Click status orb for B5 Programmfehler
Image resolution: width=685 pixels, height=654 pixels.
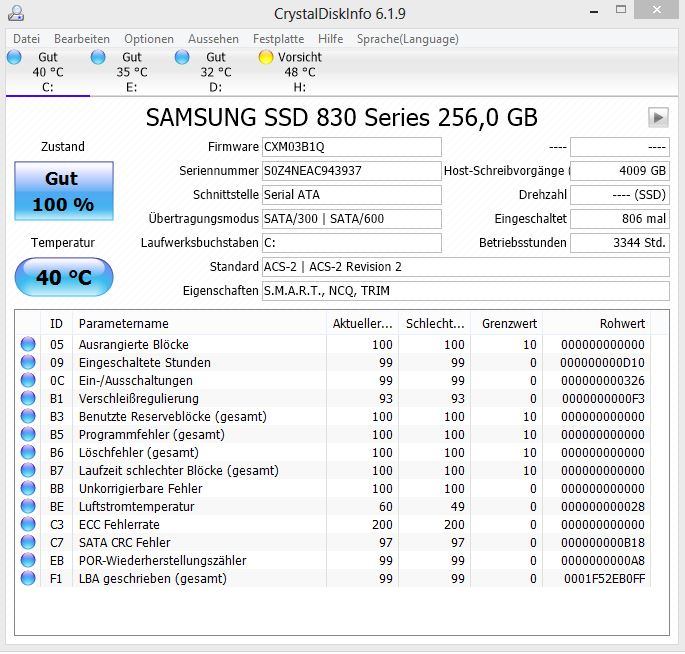pyautogui.click(x=28, y=434)
